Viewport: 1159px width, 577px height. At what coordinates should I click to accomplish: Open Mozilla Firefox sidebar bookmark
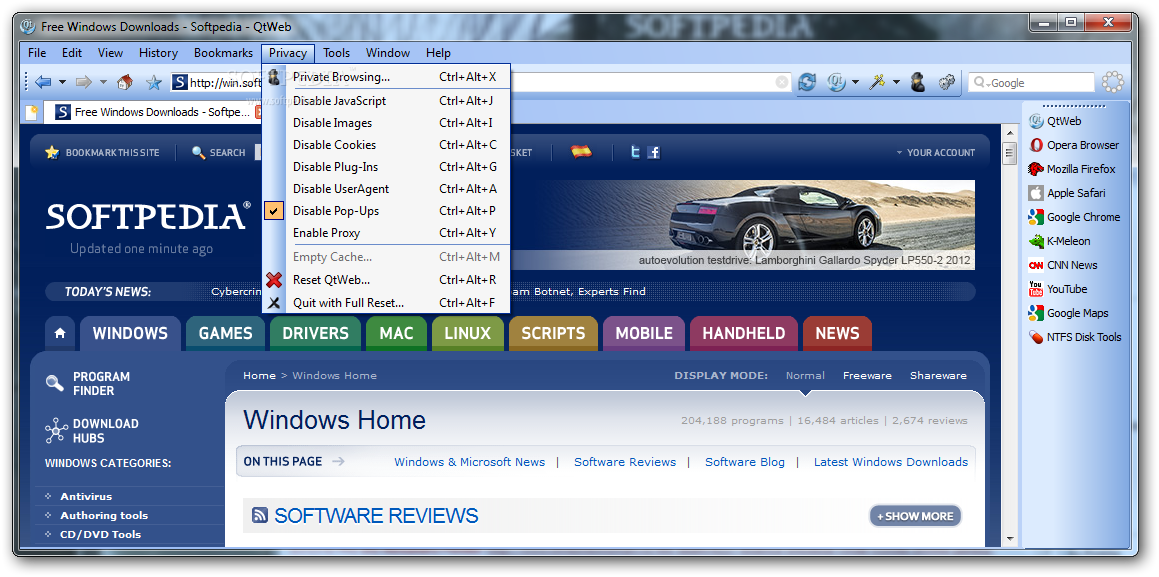click(x=1071, y=169)
